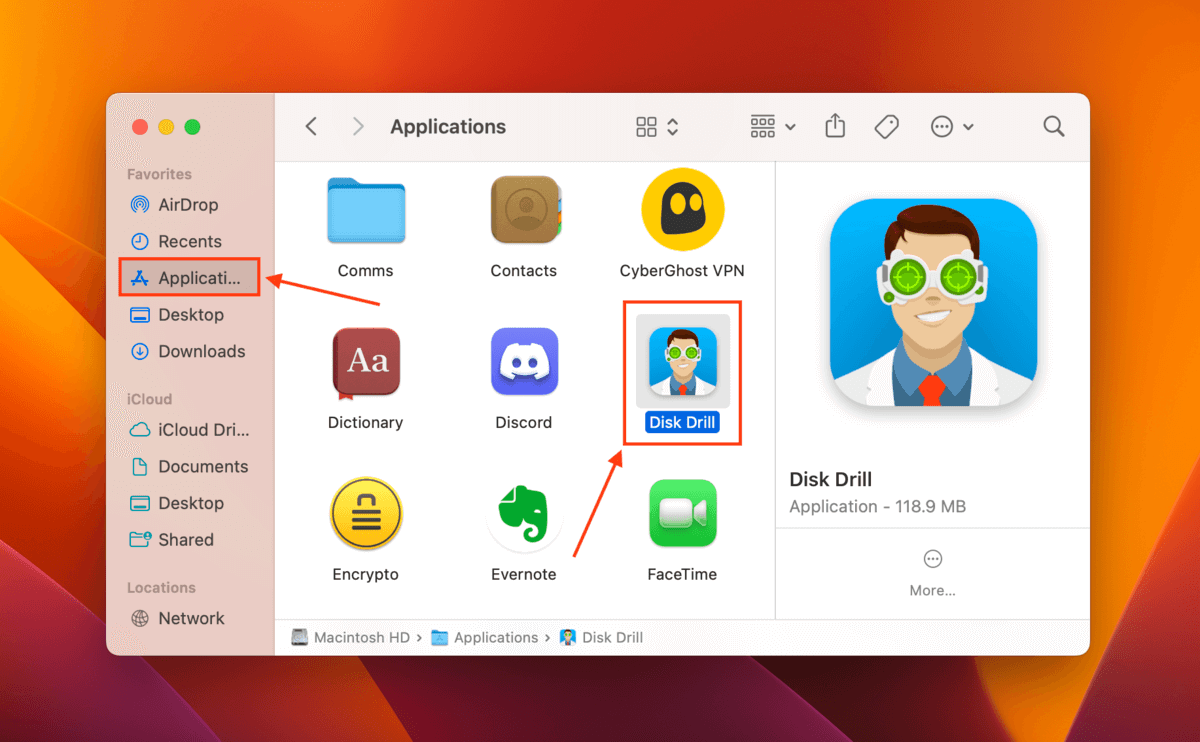Click the Encrypto file name label
This screenshot has height=742, width=1200.
365,575
